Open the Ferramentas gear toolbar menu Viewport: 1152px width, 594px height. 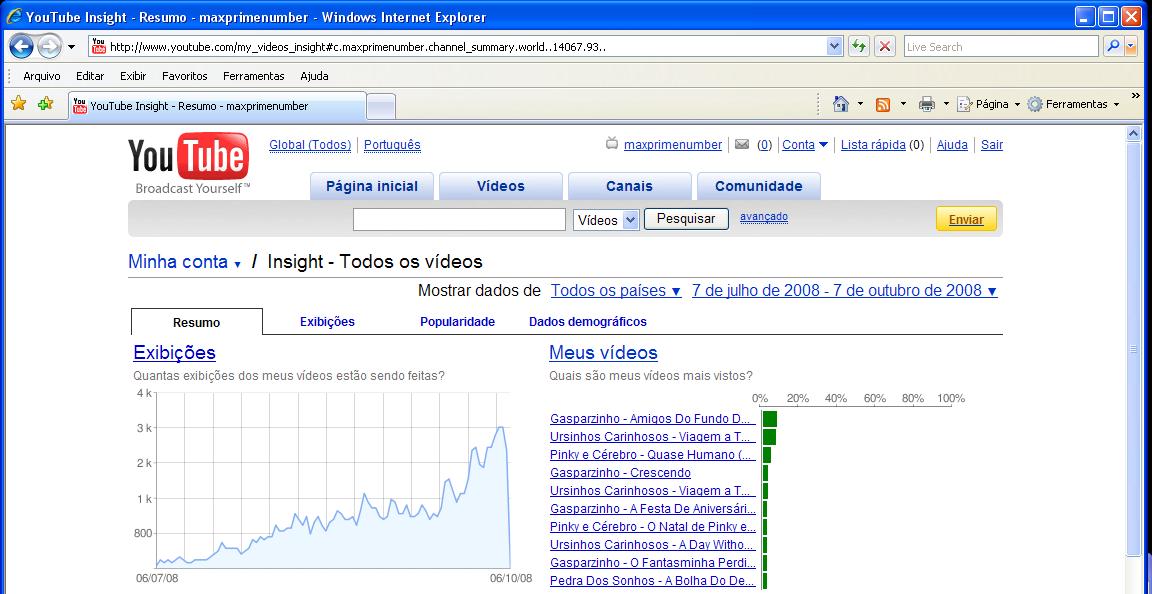pyautogui.click(x=1073, y=104)
